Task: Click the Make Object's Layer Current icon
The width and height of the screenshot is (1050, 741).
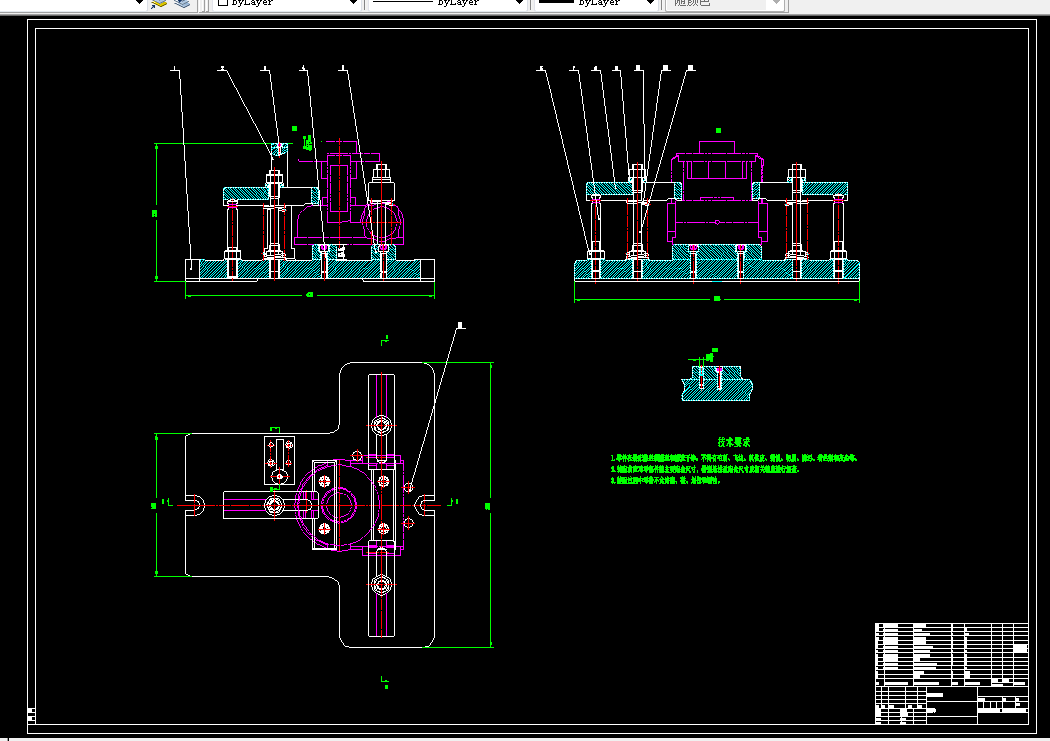Action: [x=159, y=3]
